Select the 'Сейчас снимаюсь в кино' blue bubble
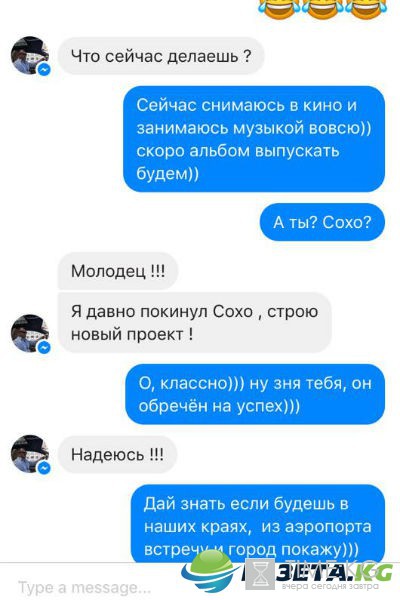The width and height of the screenshot is (400, 600). [254, 139]
